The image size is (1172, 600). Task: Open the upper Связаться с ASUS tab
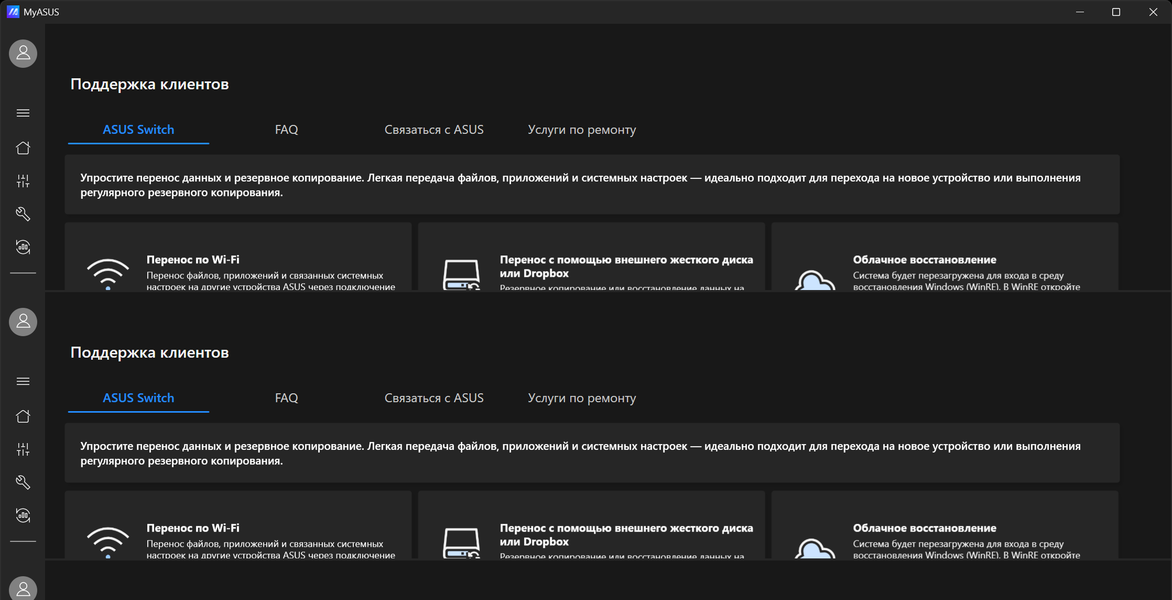(x=434, y=129)
